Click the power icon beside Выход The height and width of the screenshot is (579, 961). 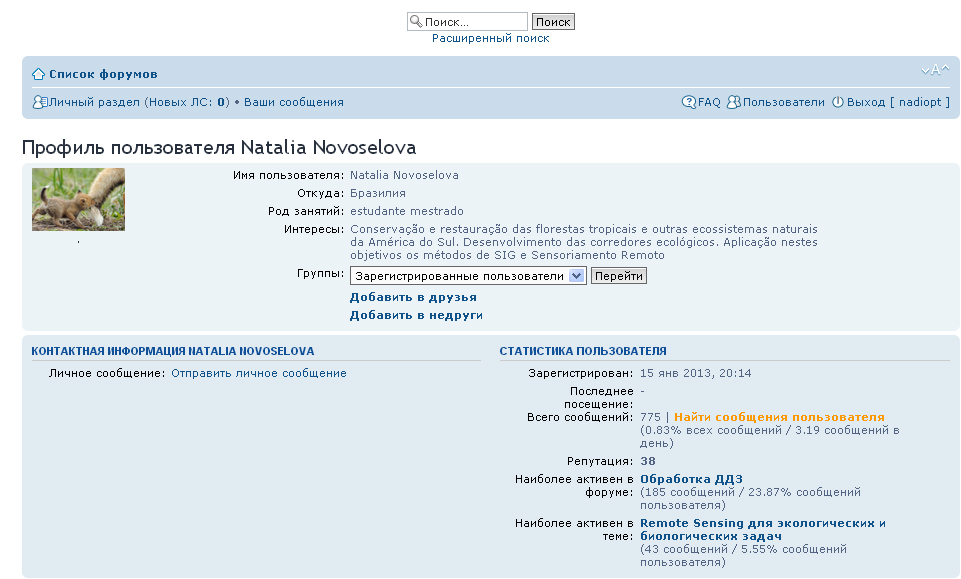838,102
